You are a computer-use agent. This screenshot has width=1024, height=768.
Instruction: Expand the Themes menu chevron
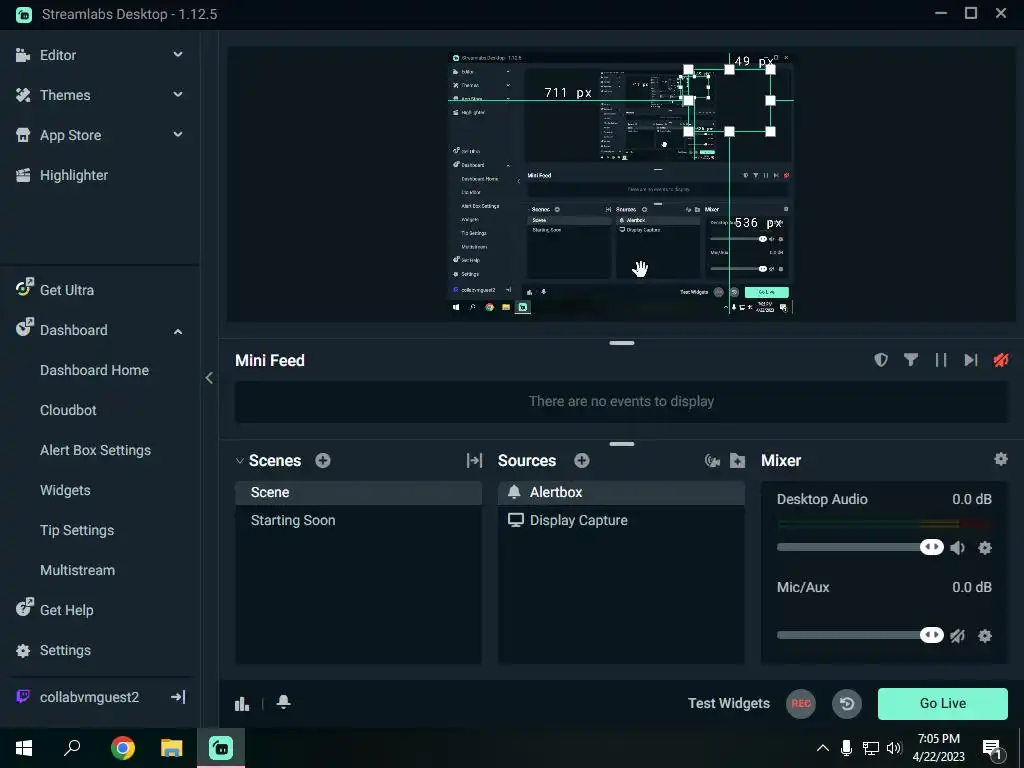[x=178, y=95]
